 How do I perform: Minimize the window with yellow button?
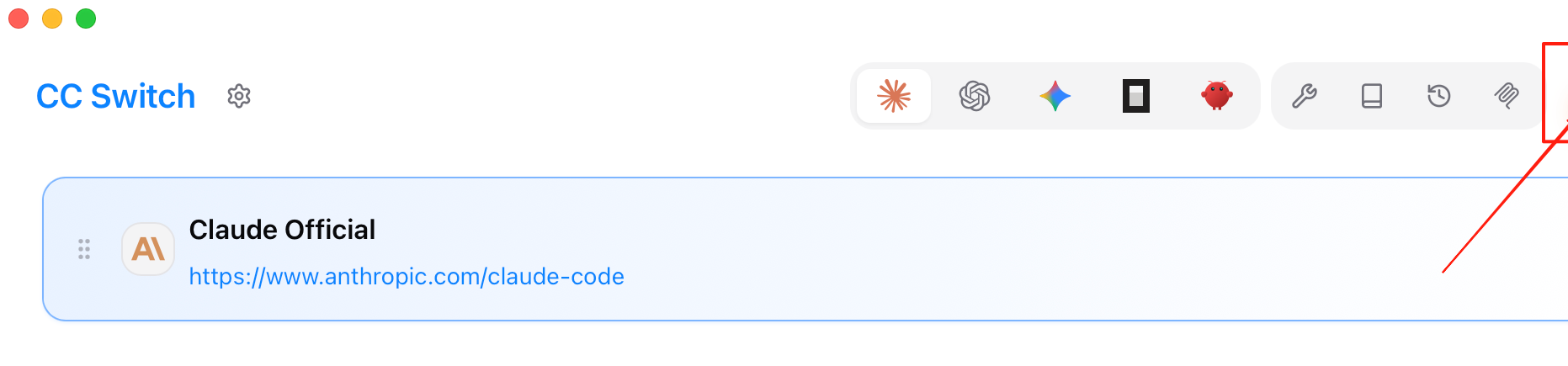52,19
